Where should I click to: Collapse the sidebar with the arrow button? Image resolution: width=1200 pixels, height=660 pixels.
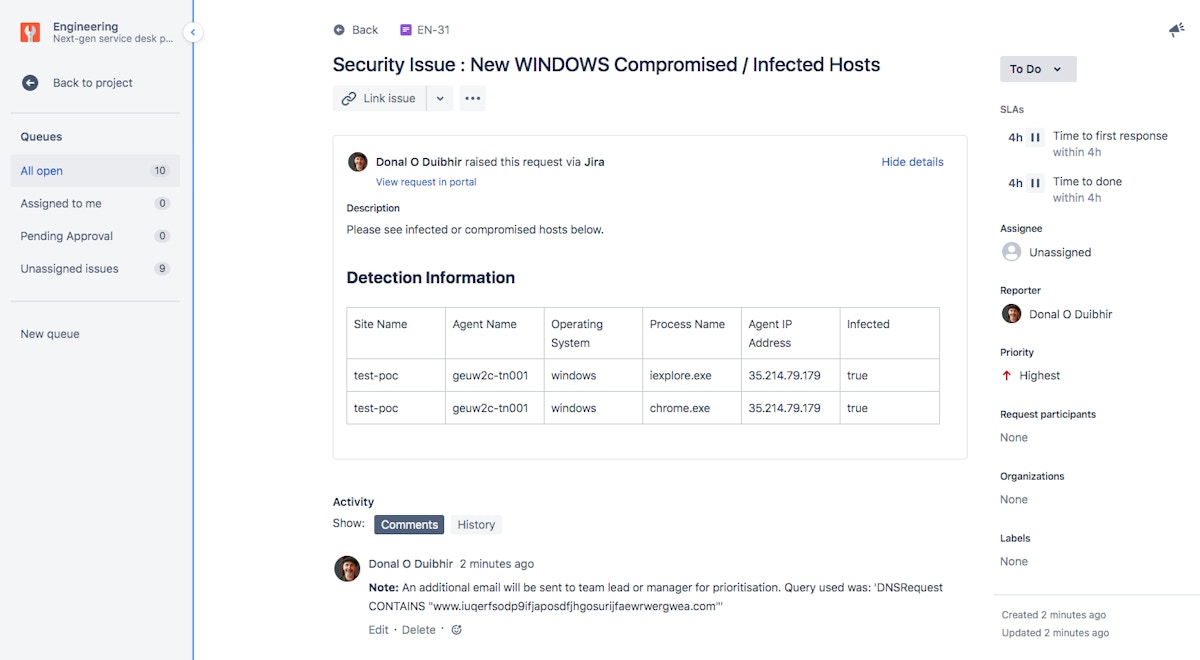pyautogui.click(x=193, y=32)
